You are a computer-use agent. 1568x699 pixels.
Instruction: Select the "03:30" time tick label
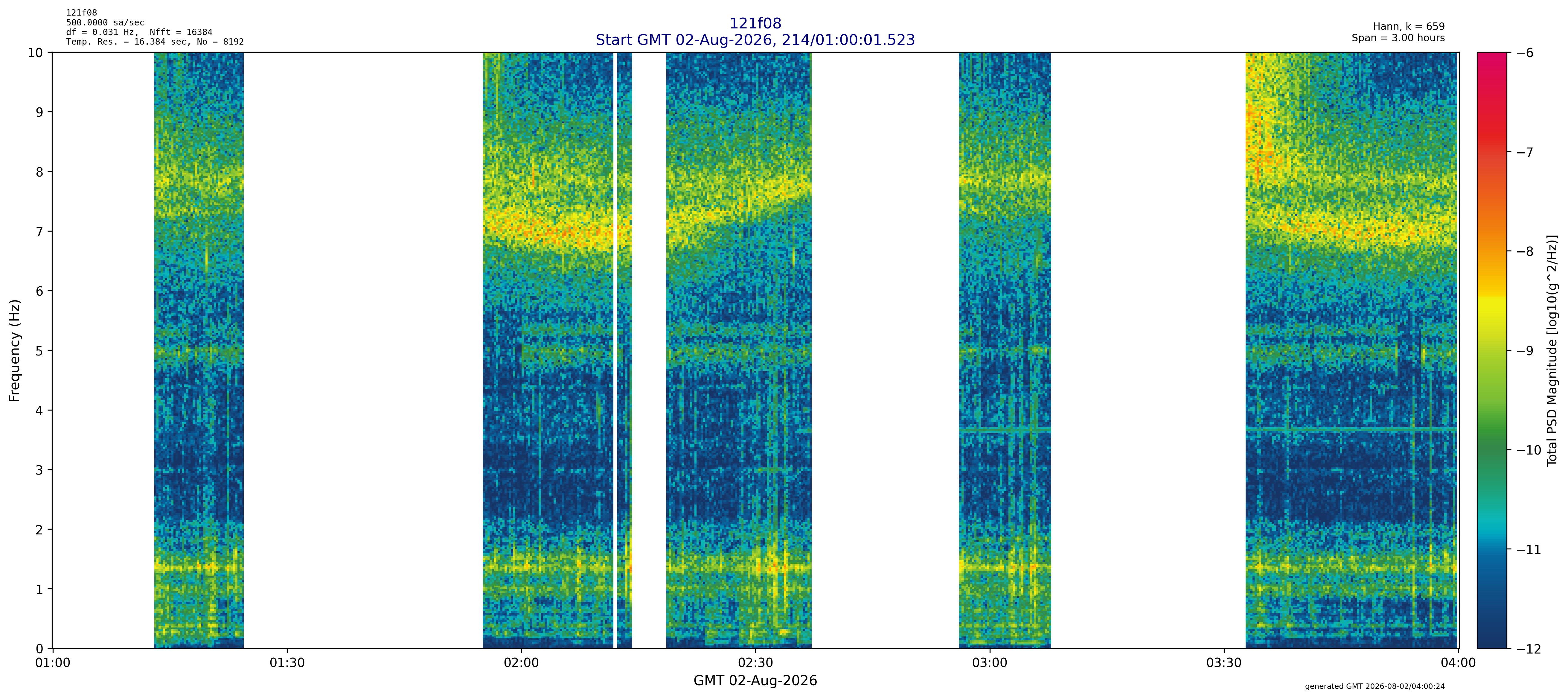click(1224, 662)
